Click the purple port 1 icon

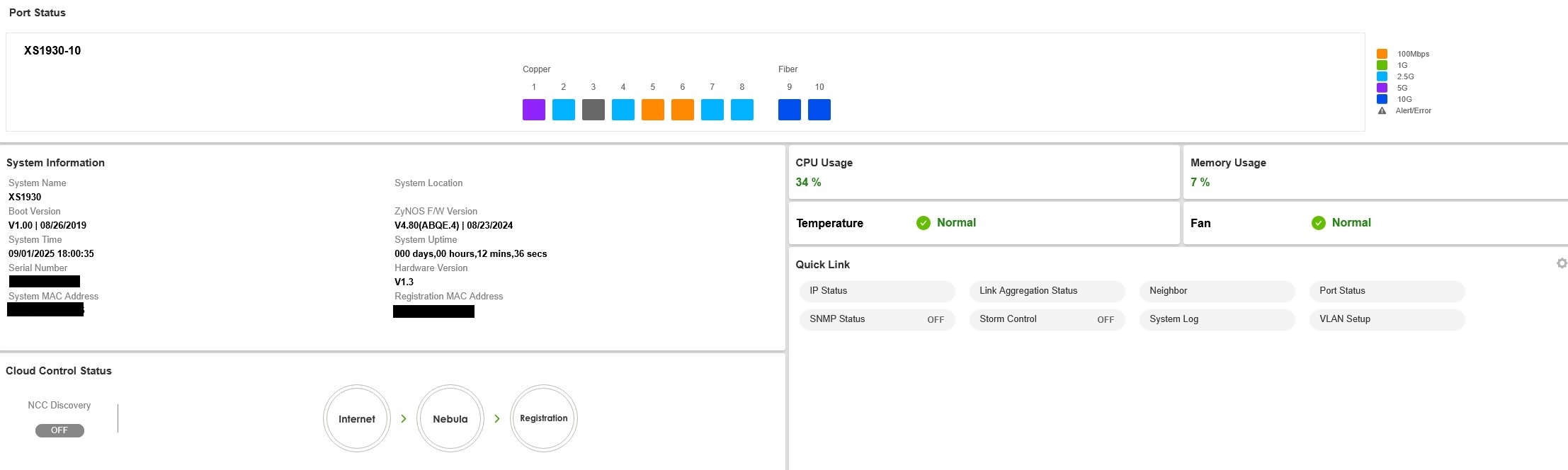pyautogui.click(x=533, y=110)
